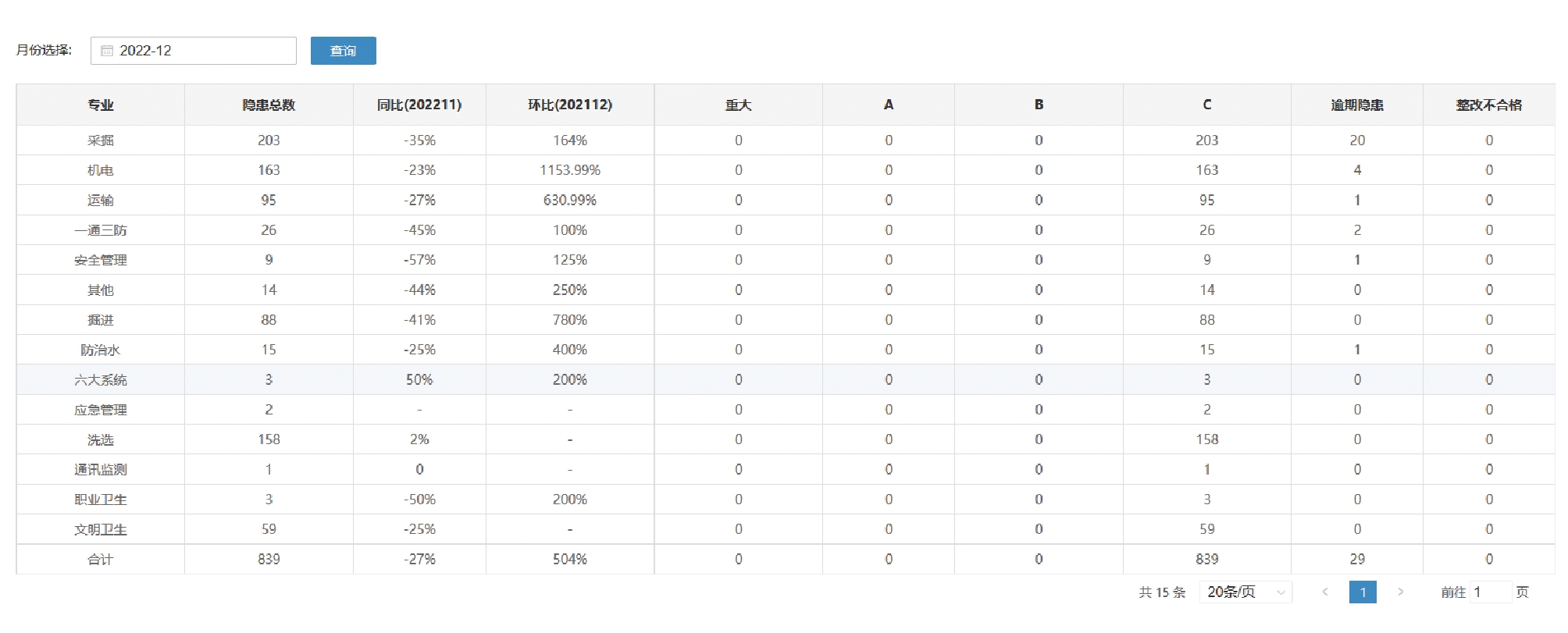Screen dimensions: 1568x633
Task: Click the 逾期隐患 column header
Action: pos(1357,105)
